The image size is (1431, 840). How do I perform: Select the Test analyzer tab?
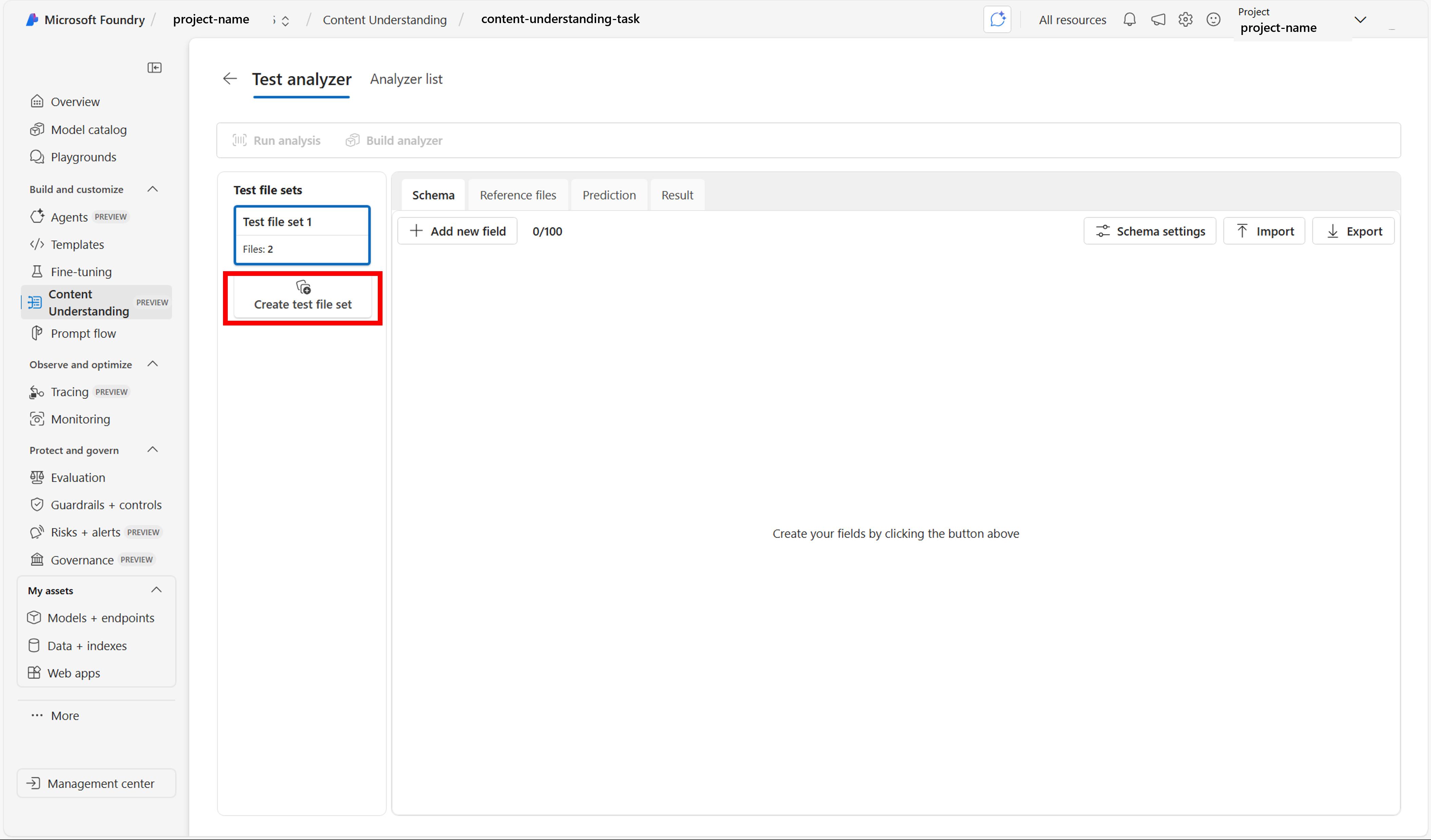301,79
